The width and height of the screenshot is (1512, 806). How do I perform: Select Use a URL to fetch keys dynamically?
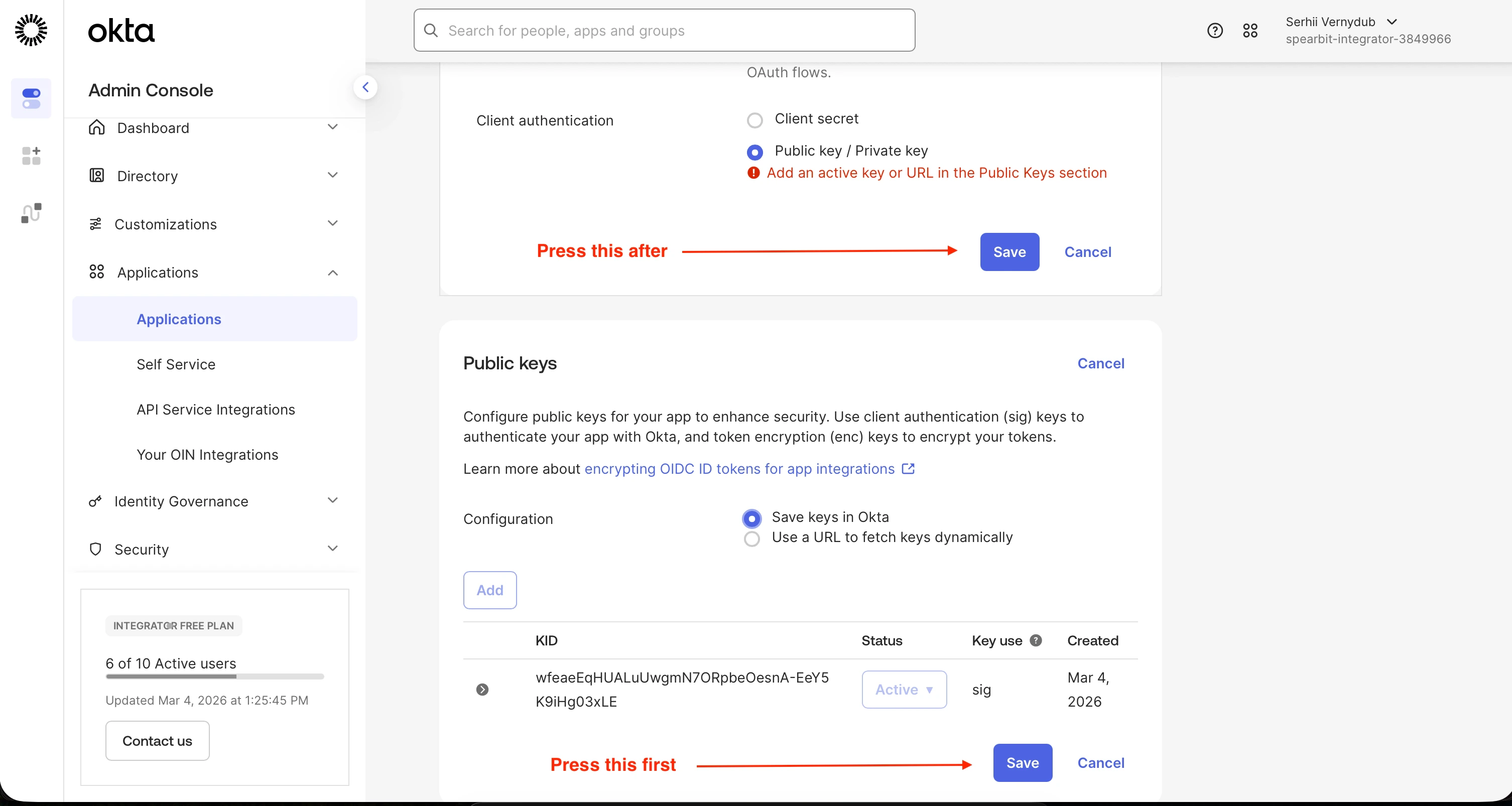(x=751, y=539)
